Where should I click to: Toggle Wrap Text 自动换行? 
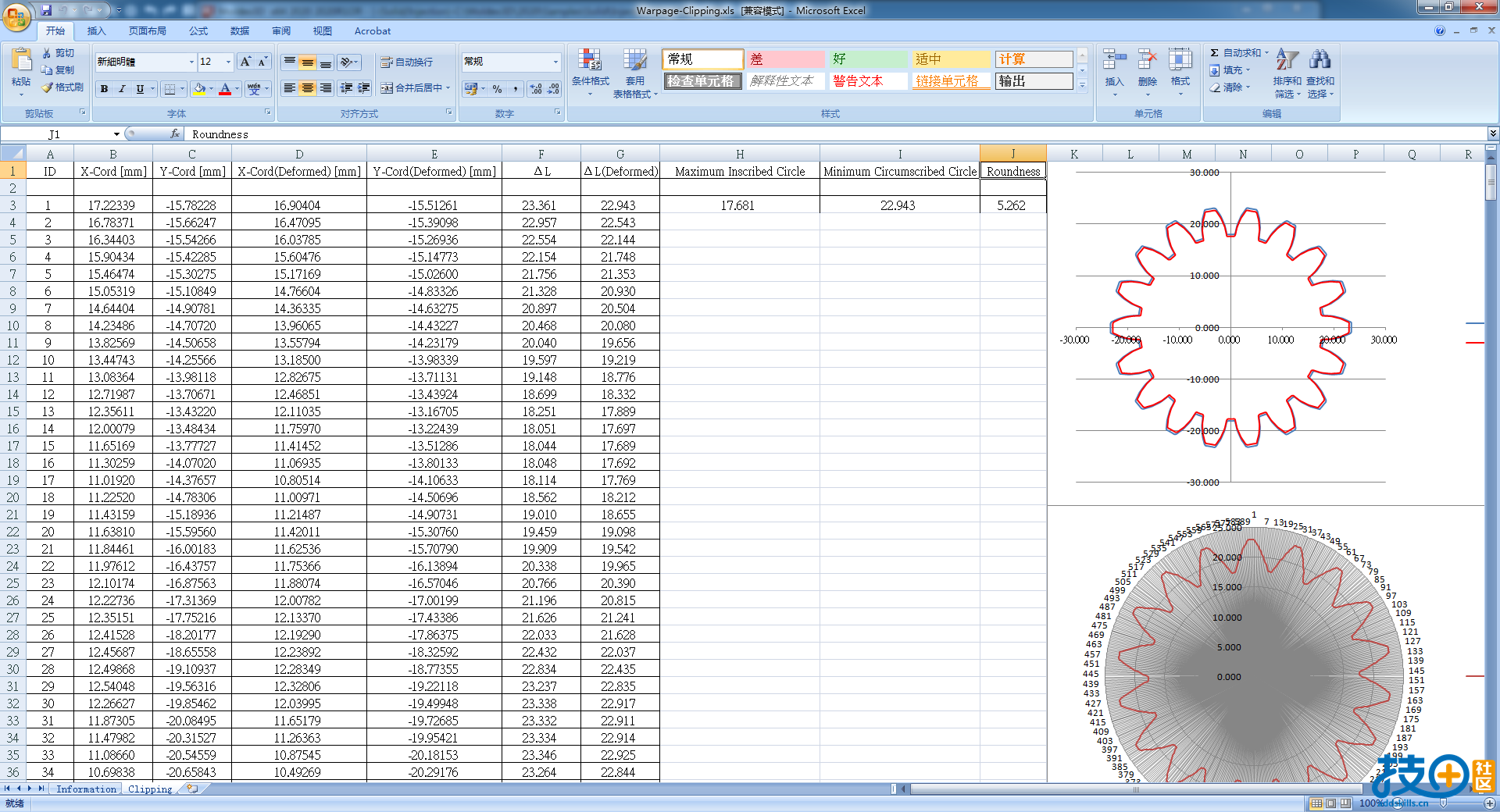point(406,62)
